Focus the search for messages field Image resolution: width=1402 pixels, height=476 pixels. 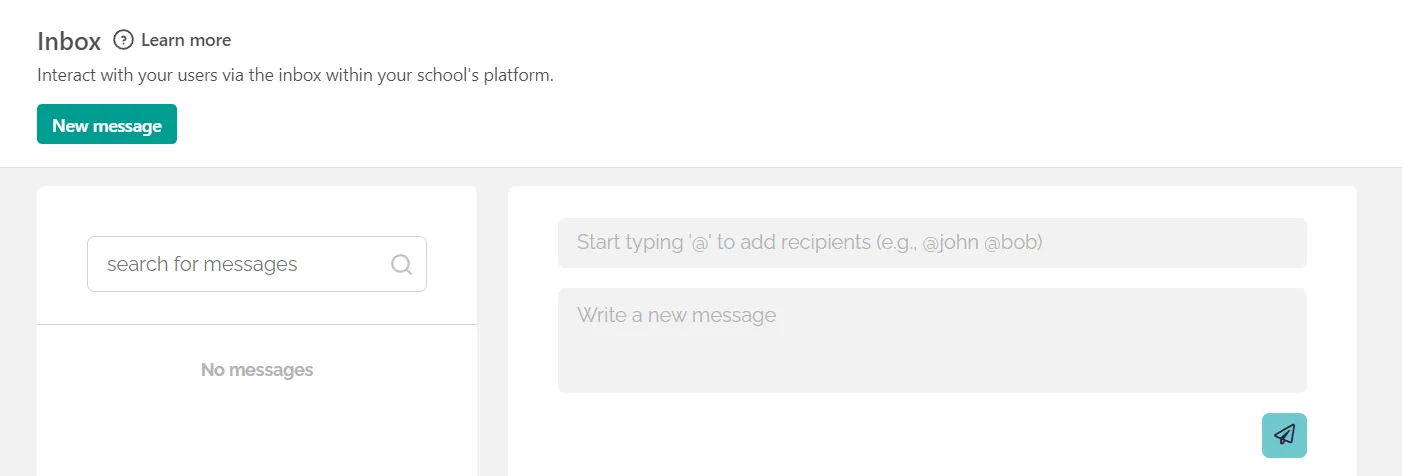[x=240, y=264]
